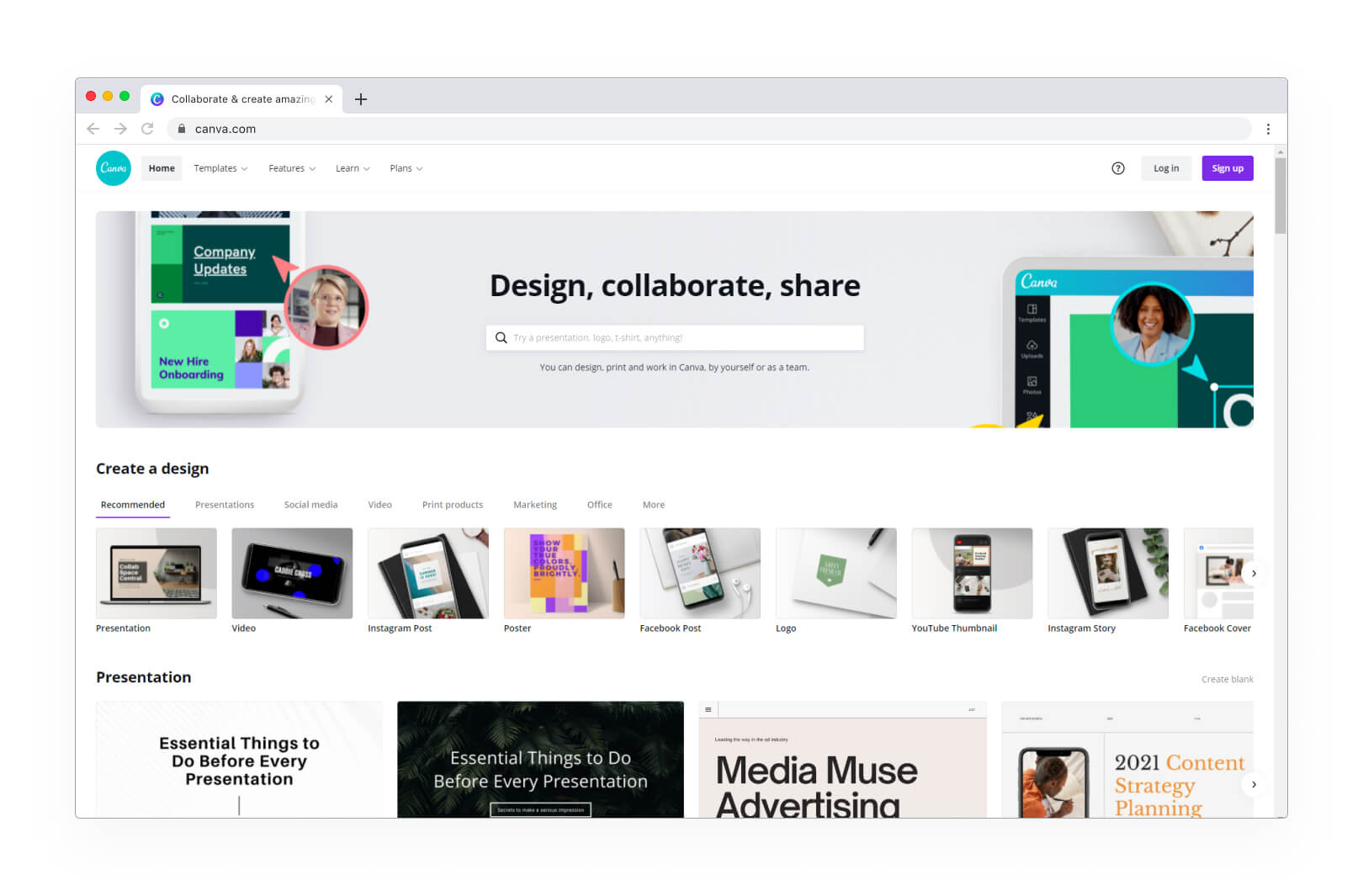1363x896 pixels.
Task: Click the Log in button
Action: coord(1166,168)
